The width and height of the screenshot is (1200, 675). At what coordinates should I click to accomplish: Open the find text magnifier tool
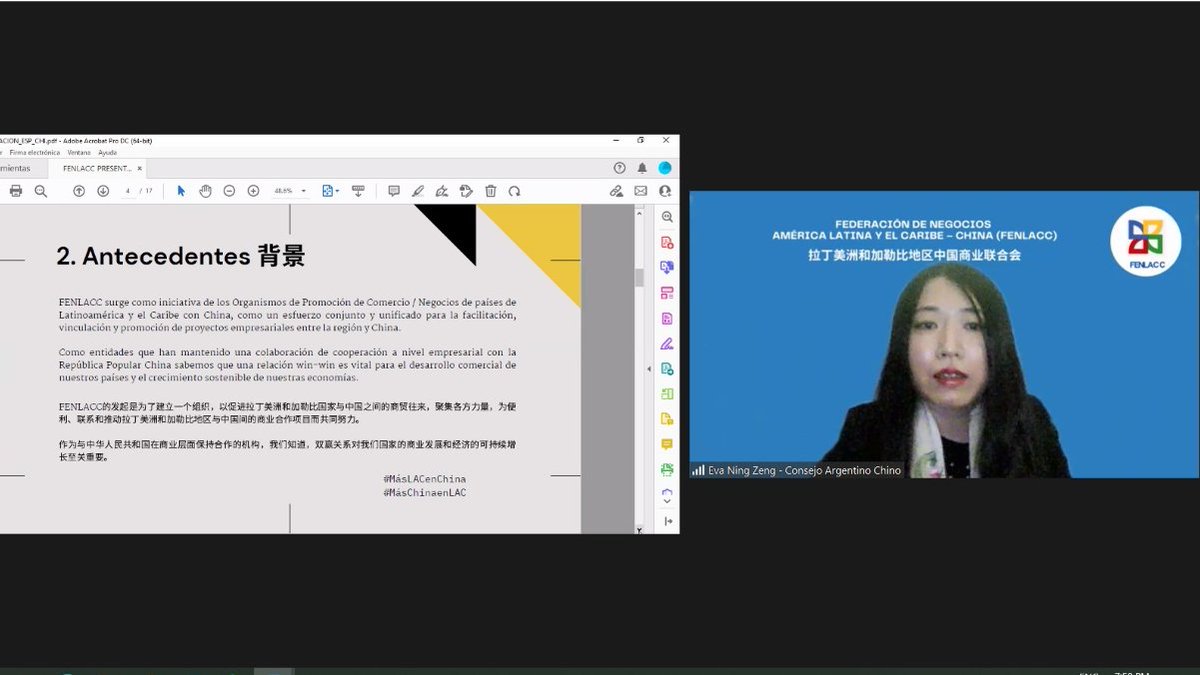tap(41, 191)
